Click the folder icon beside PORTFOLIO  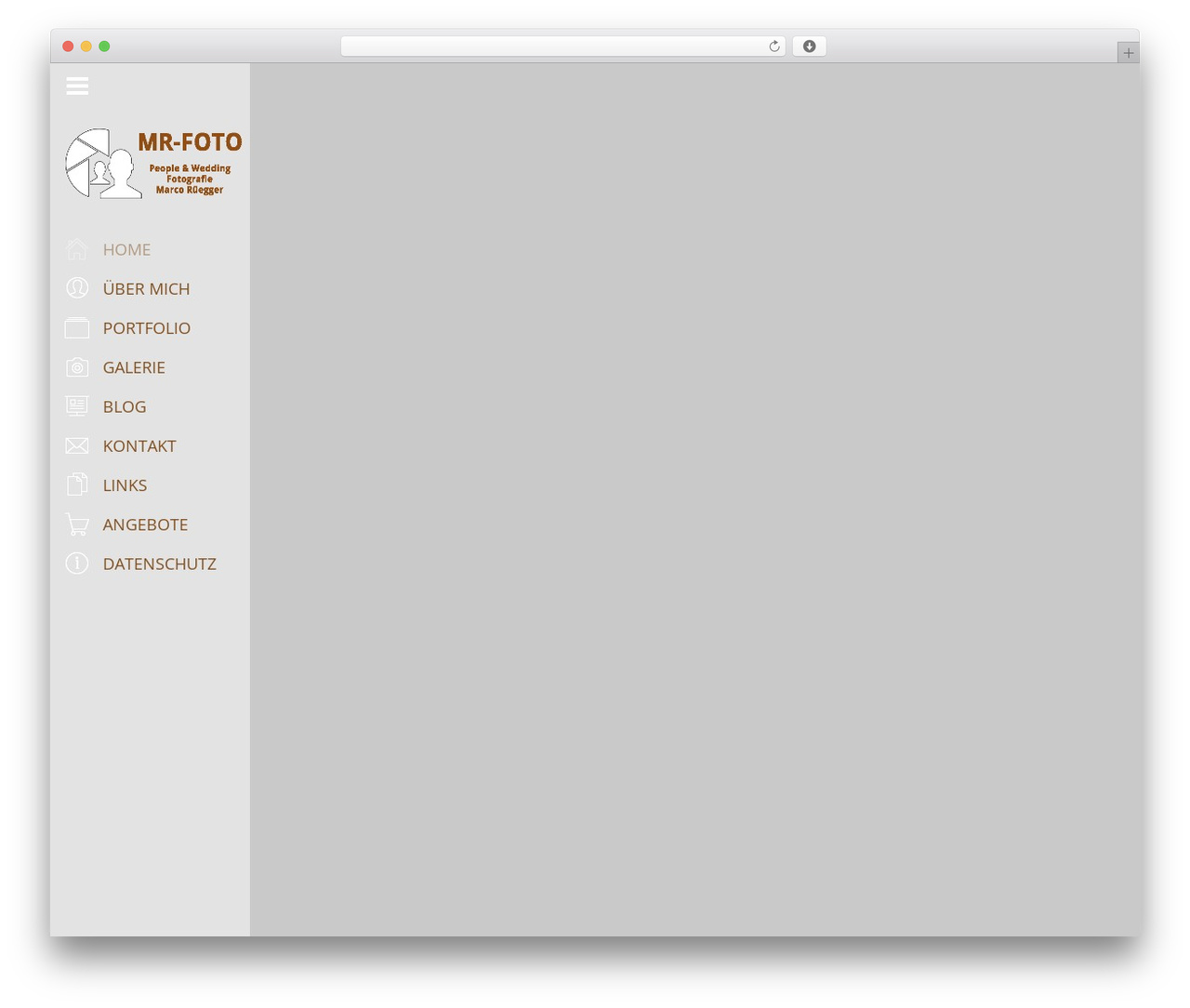point(77,327)
